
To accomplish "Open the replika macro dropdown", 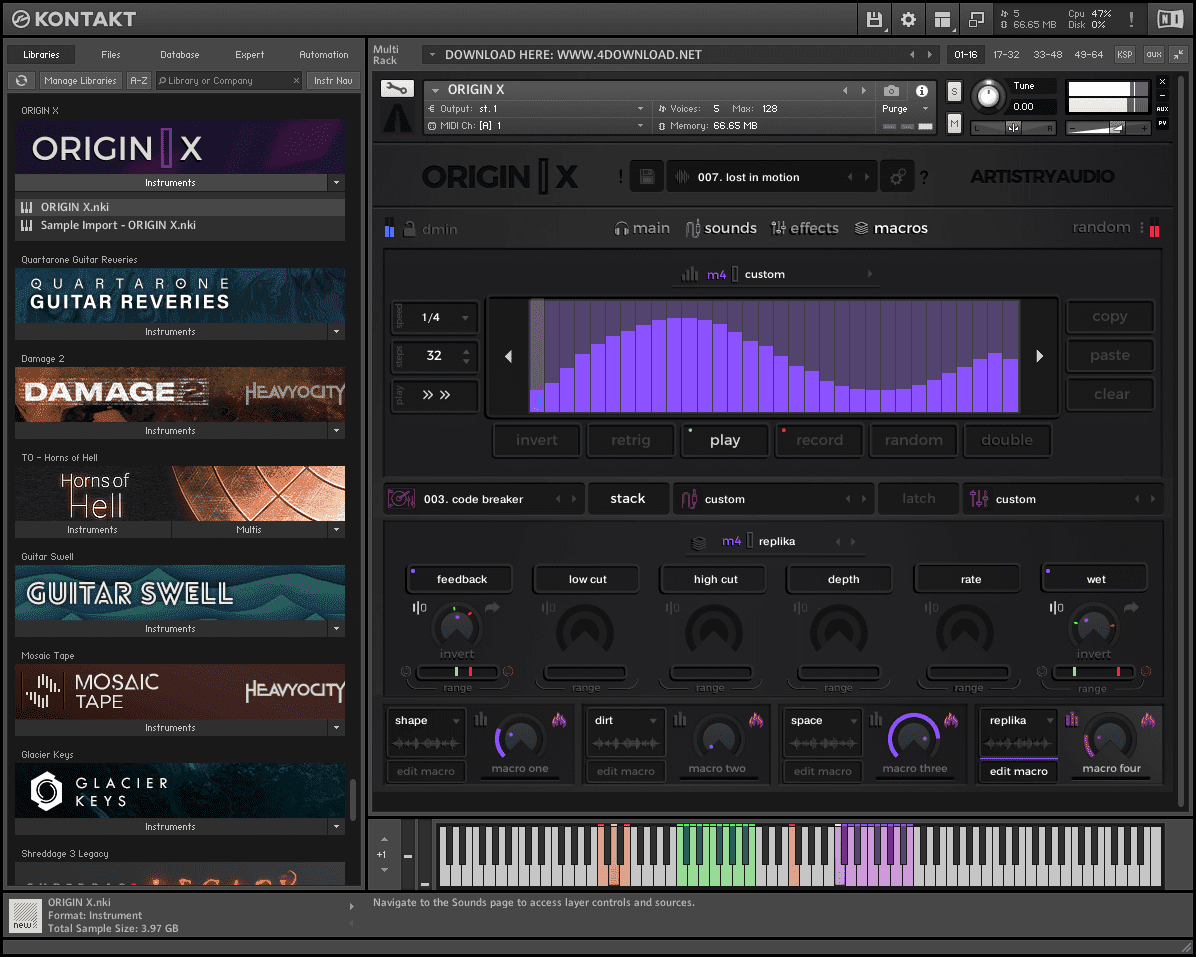I will pos(1019,721).
